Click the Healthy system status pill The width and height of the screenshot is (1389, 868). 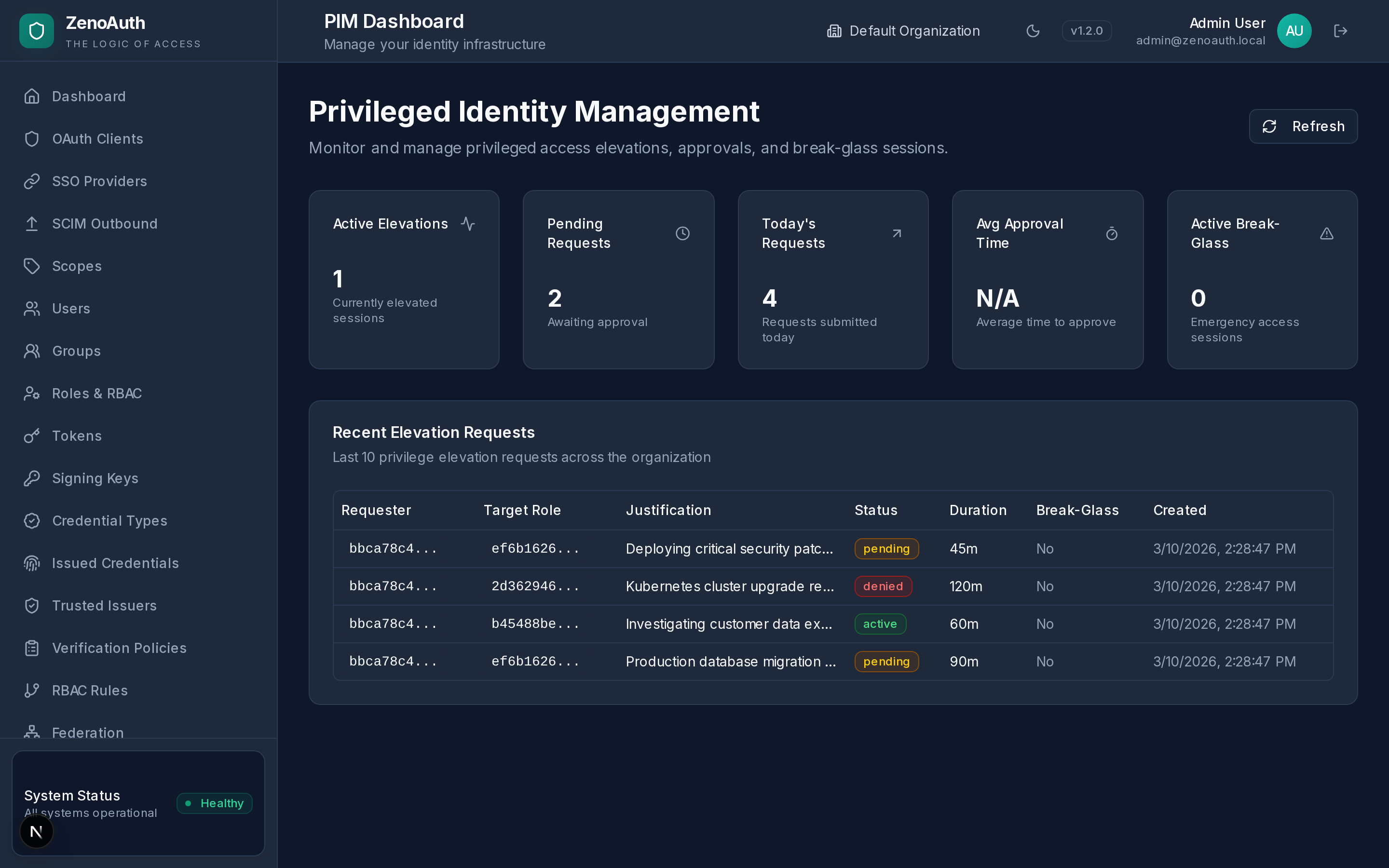point(214,802)
